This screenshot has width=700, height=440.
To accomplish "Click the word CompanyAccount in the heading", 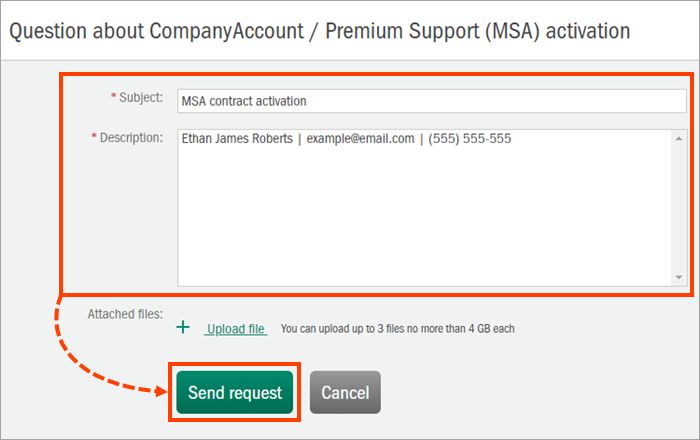I will click(208, 31).
